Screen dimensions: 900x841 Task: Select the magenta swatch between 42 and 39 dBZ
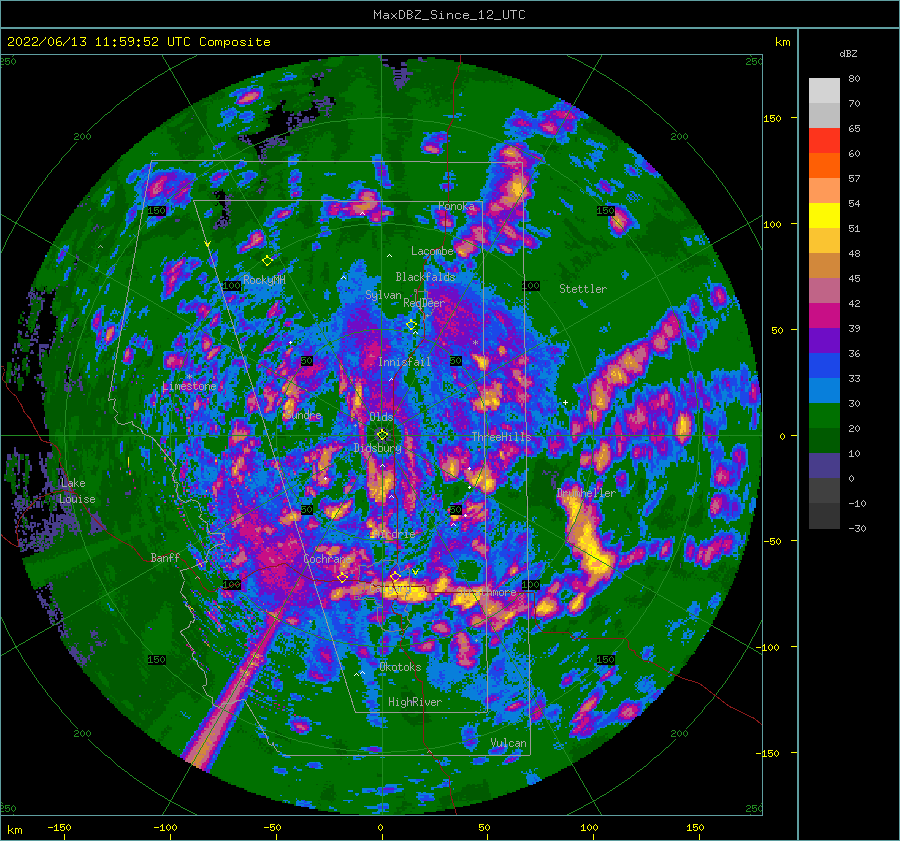click(824, 316)
